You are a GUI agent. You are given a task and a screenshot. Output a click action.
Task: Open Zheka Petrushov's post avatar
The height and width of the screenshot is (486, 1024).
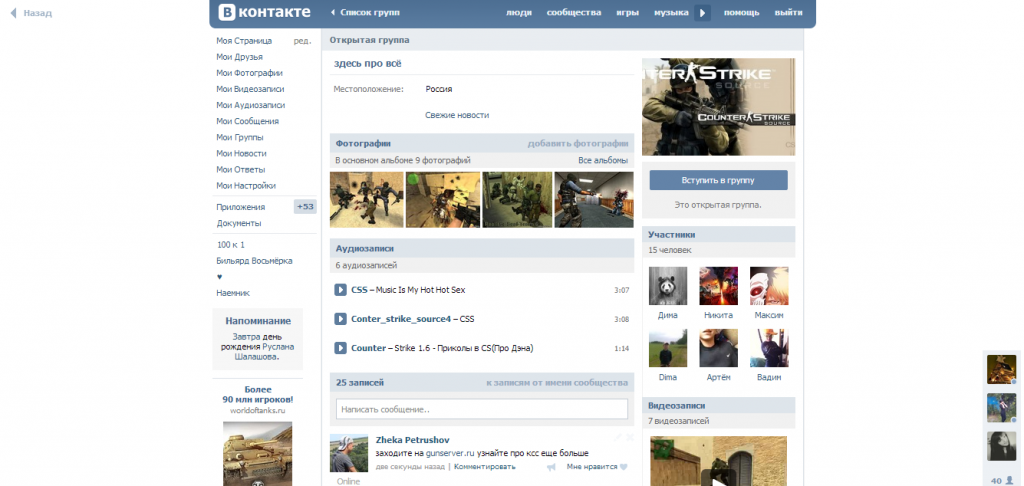(x=350, y=453)
